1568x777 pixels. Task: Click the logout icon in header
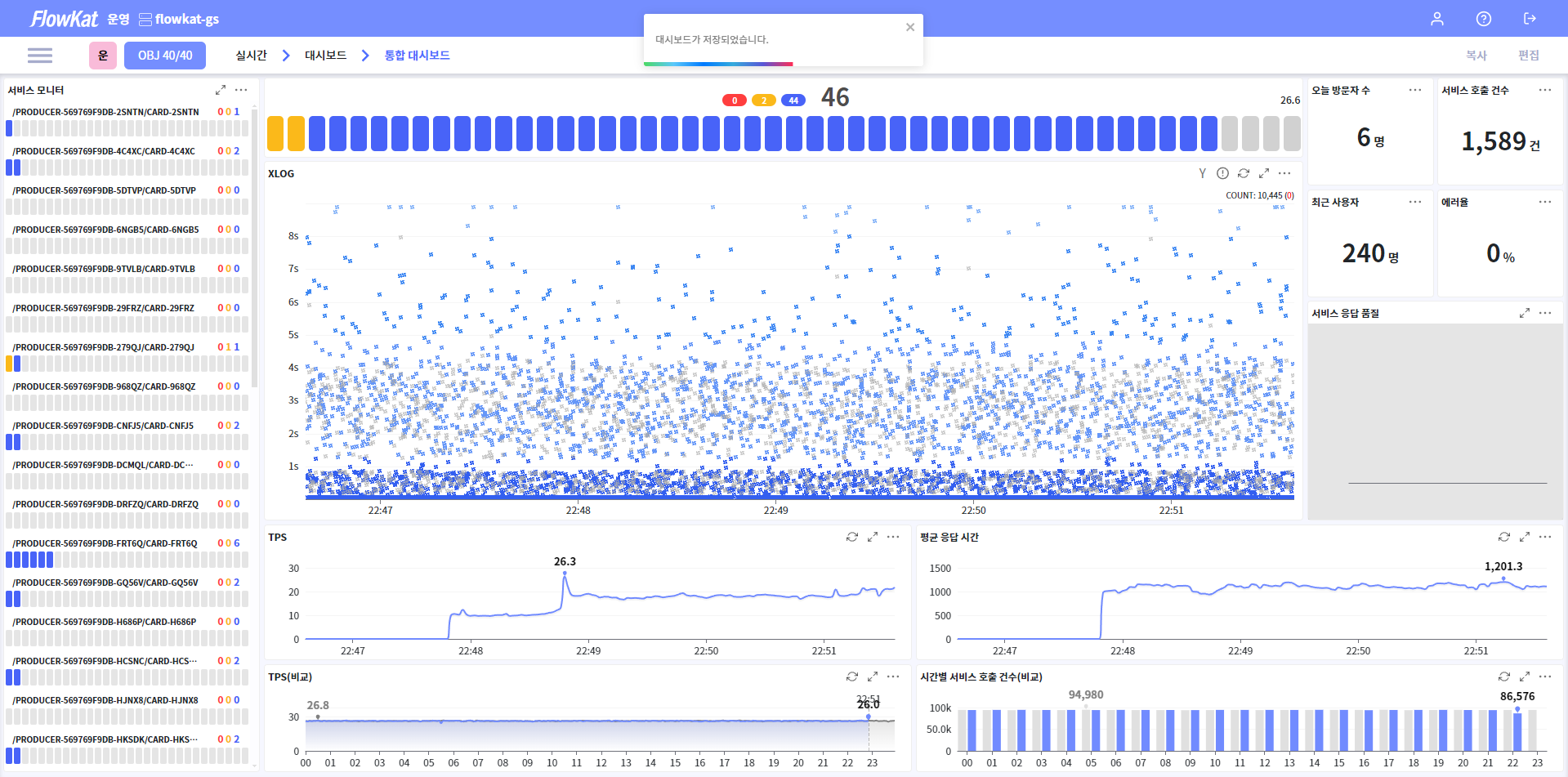pyautogui.click(x=1530, y=19)
